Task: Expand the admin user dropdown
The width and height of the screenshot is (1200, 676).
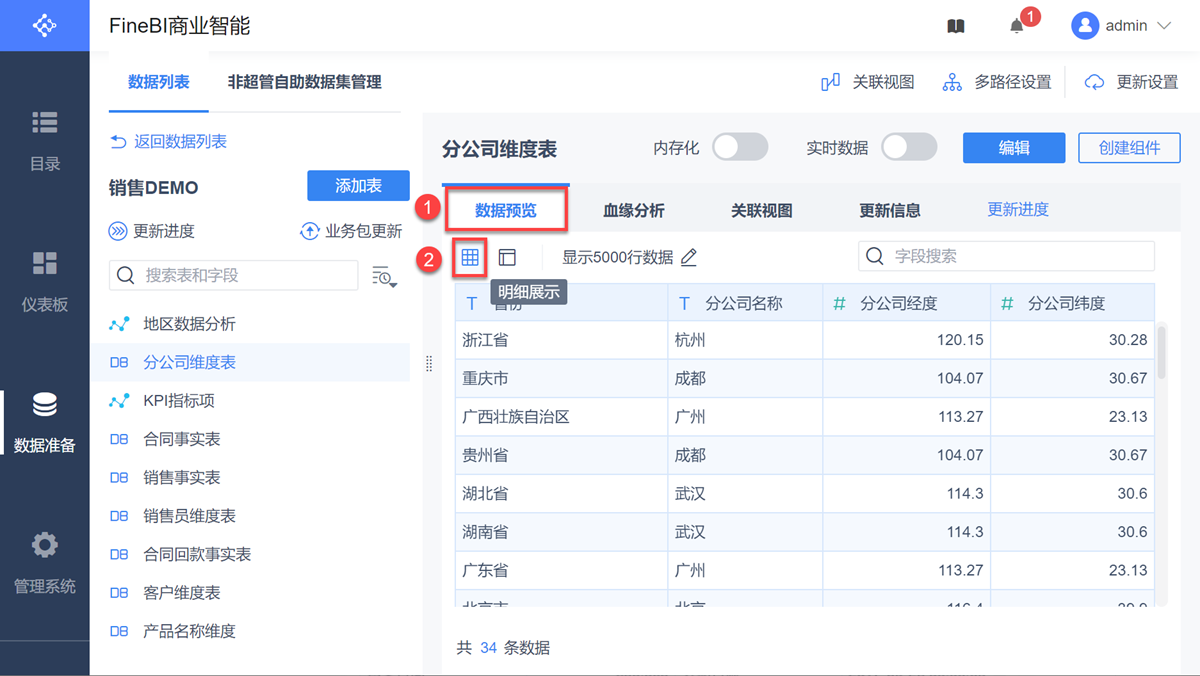Action: tap(1163, 26)
